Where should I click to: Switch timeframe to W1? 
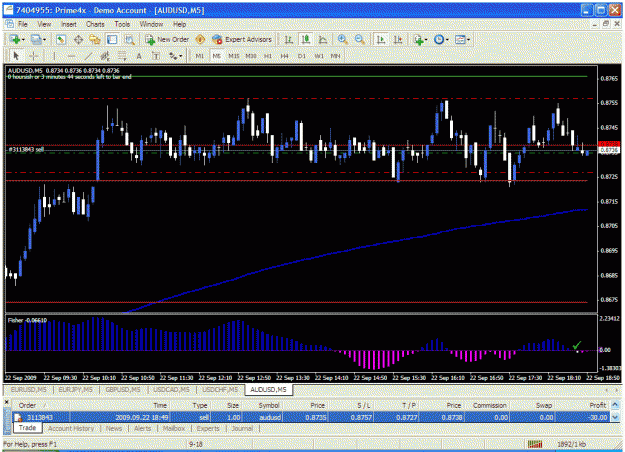click(319, 56)
